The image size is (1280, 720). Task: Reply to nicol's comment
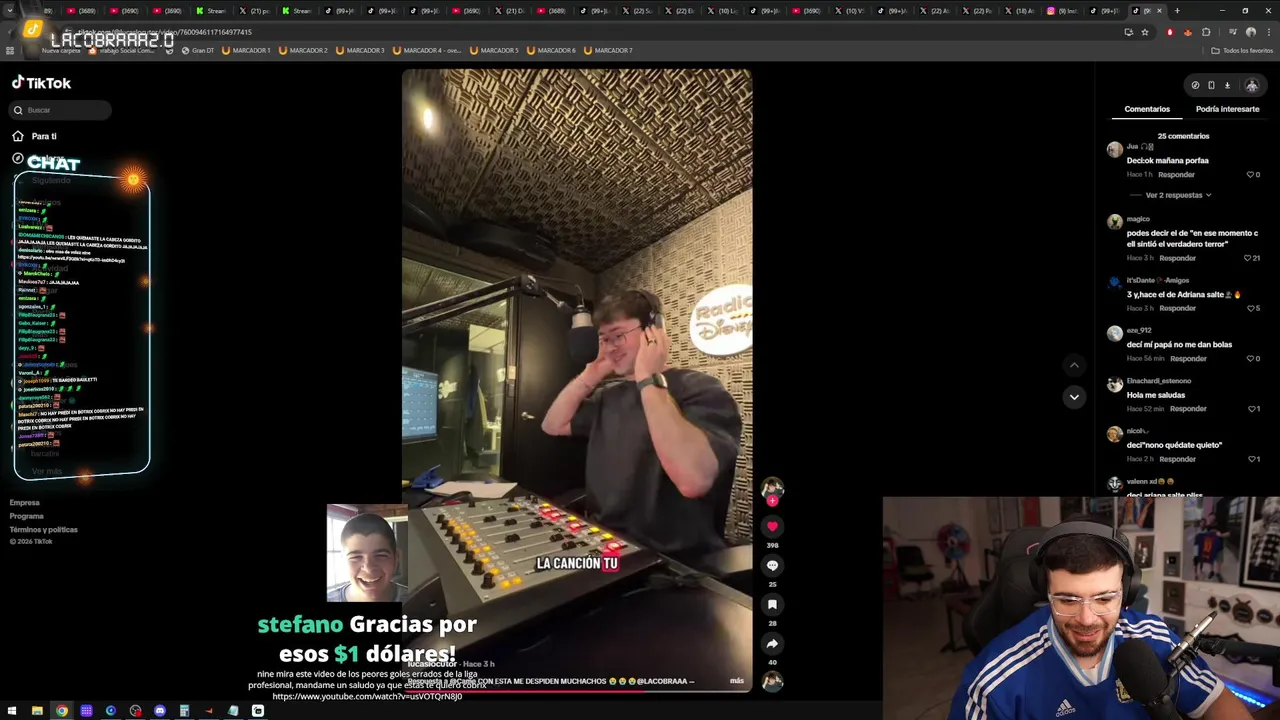(1177, 459)
